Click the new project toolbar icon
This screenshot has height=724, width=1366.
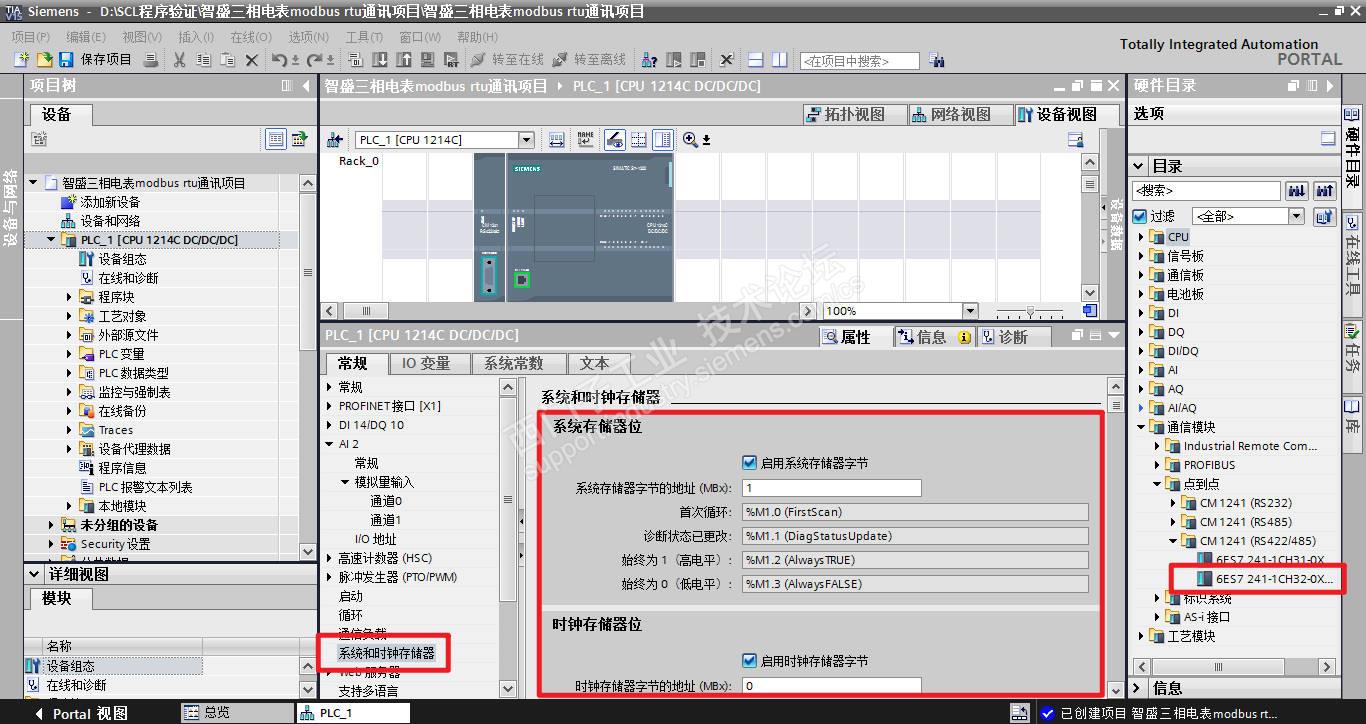coord(21,60)
